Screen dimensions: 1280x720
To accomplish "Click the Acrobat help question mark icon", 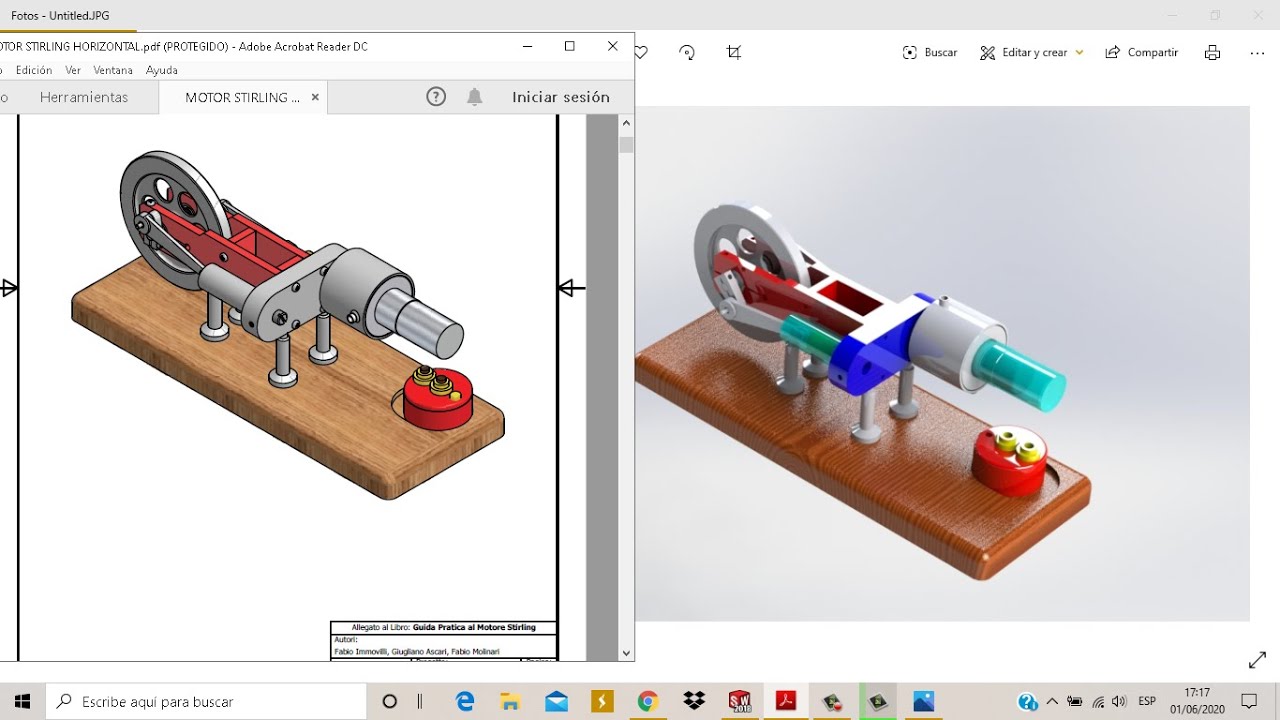I will 436,97.
